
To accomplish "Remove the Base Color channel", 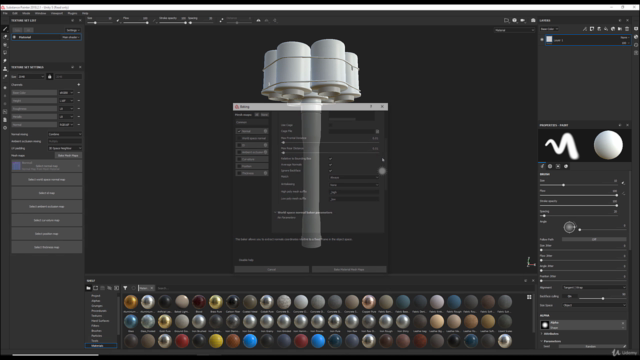I will pos(78,93).
